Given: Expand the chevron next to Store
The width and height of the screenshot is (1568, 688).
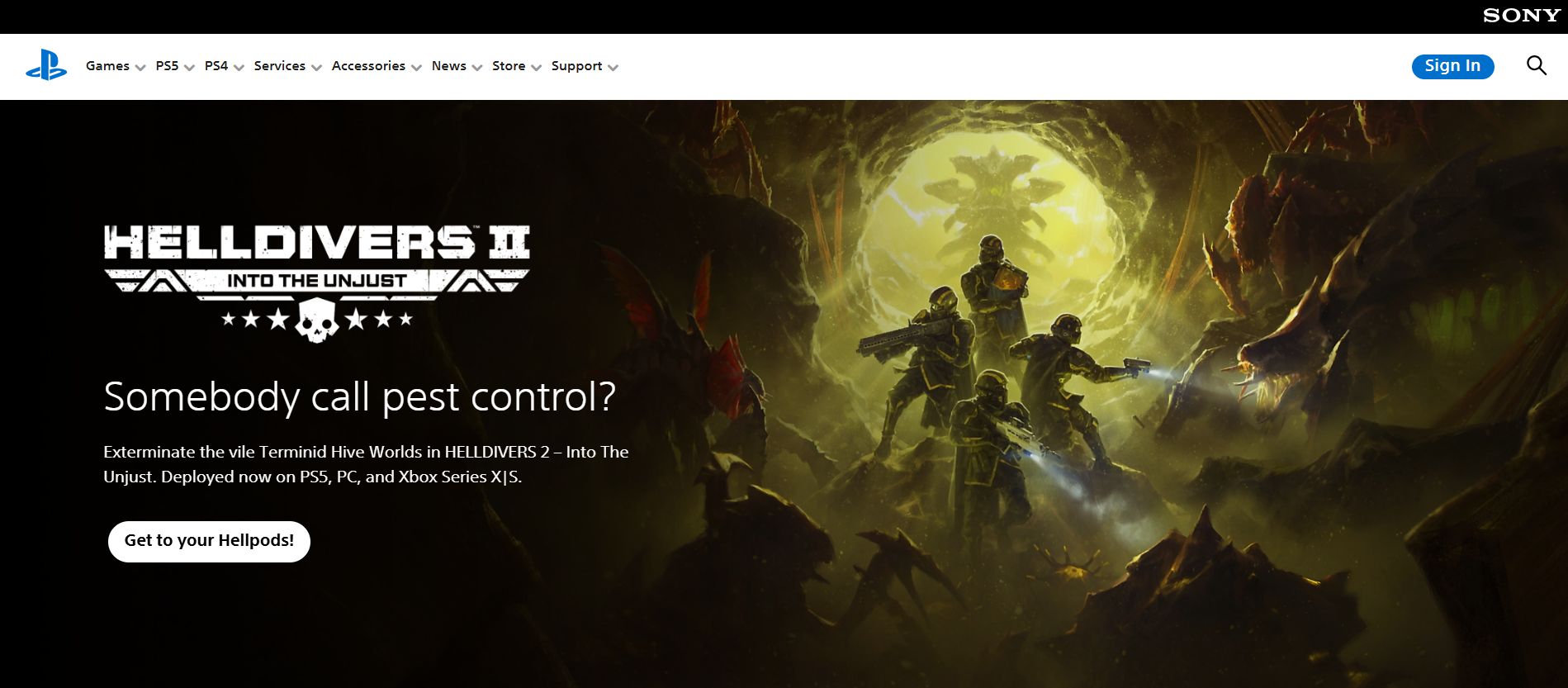Looking at the screenshot, I should (x=536, y=68).
